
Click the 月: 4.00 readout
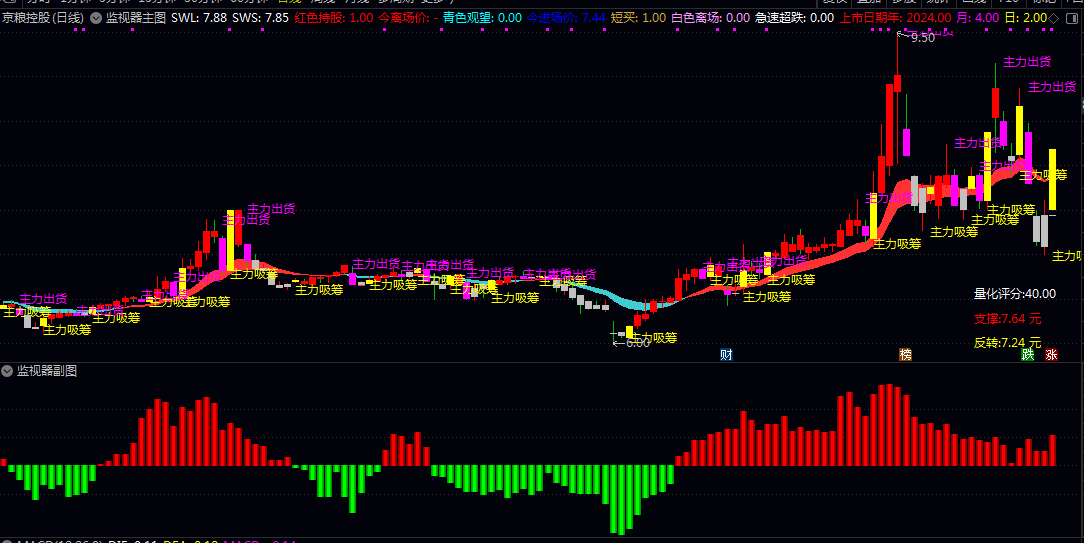tap(978, 18)
